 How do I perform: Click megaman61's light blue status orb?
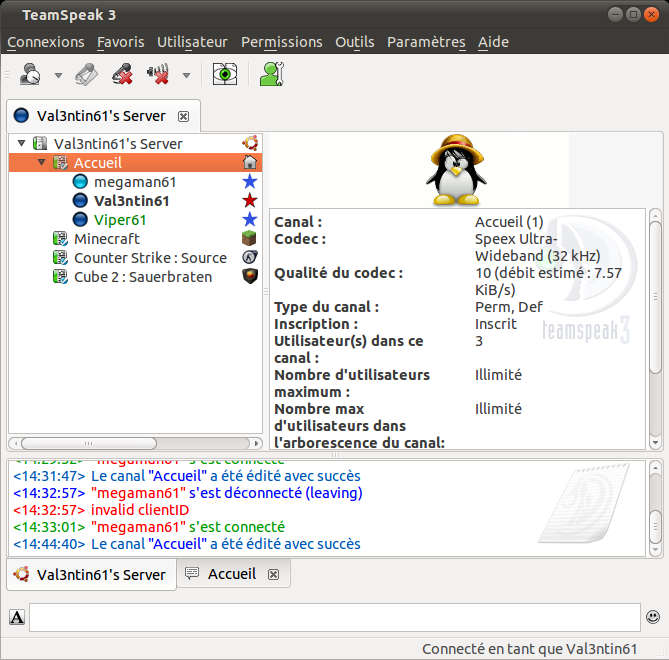pyautogui.click(x=80, y=181)
